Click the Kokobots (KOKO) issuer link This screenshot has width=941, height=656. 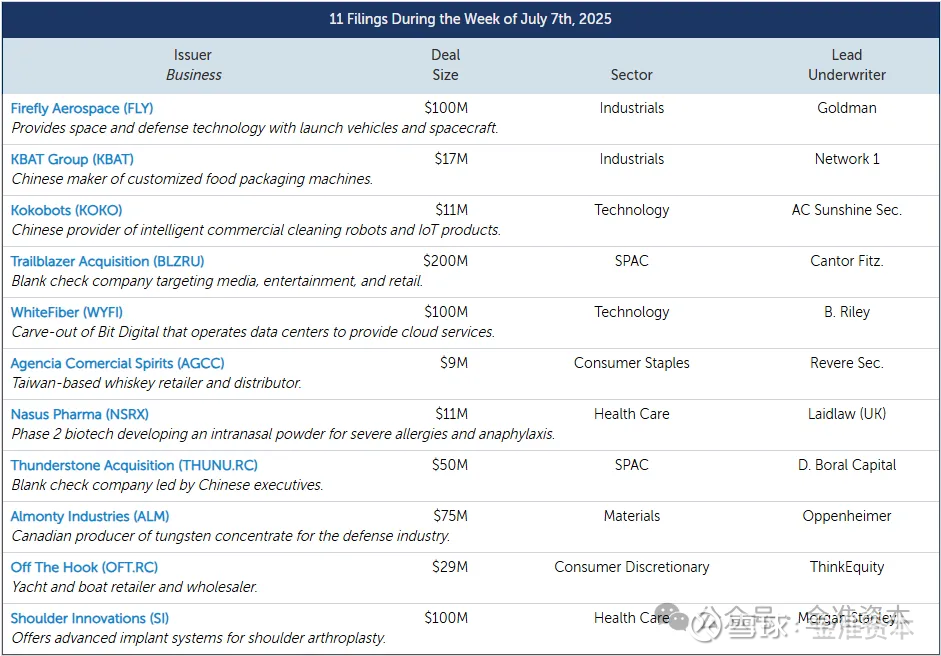point(67,210)
